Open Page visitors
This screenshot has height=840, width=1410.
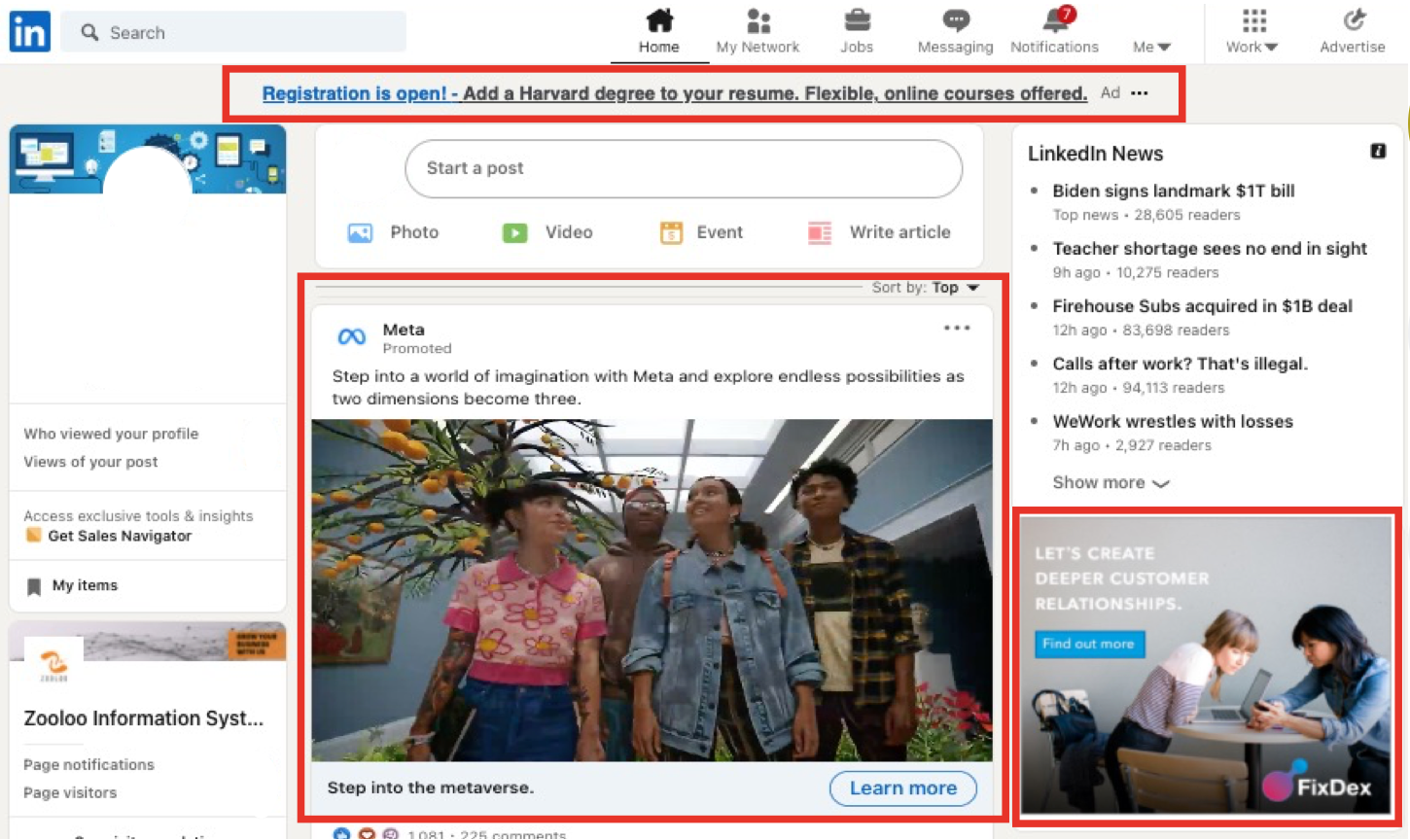coord(70,793)
